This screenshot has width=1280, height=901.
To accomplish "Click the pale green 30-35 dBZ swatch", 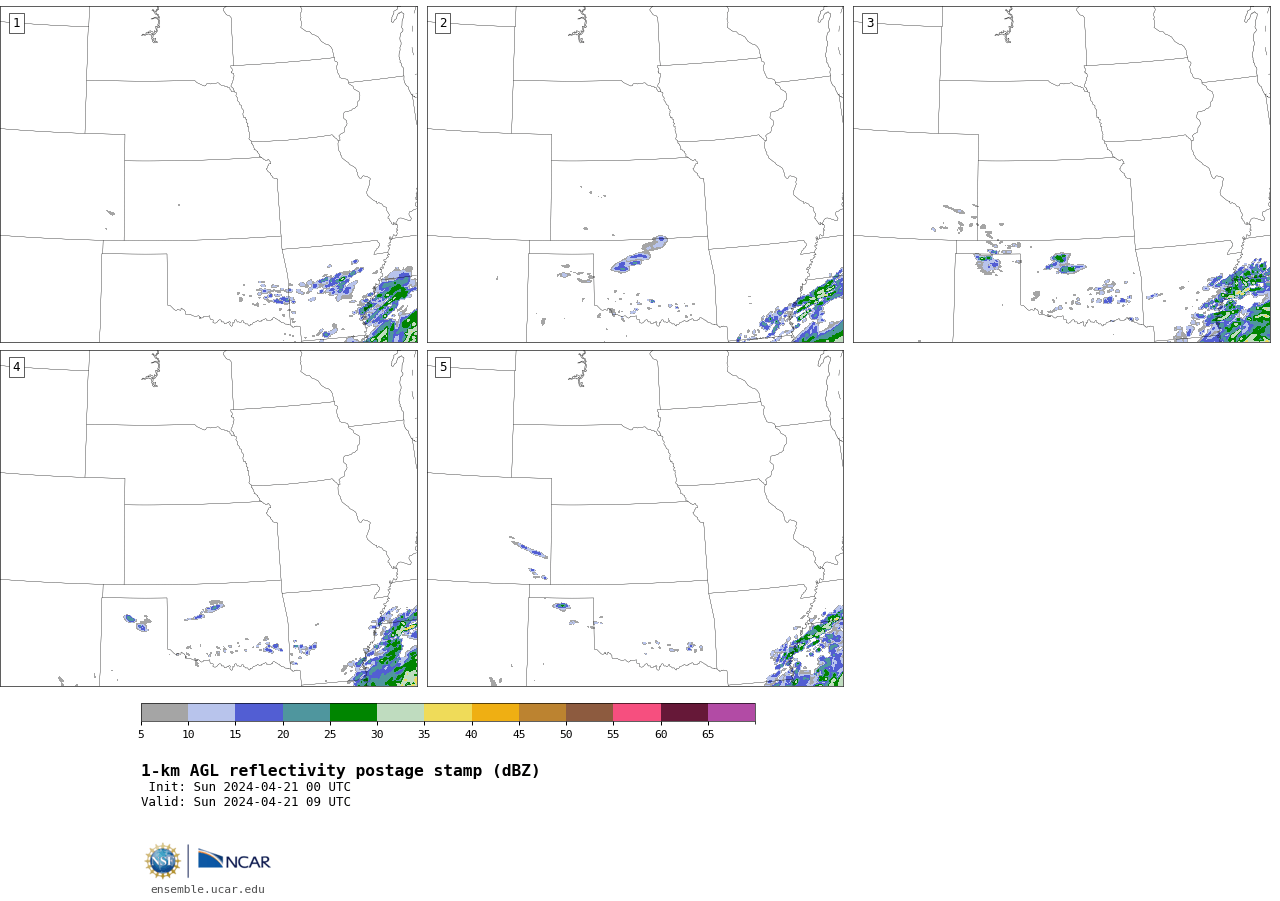I will tap(401, 713).
